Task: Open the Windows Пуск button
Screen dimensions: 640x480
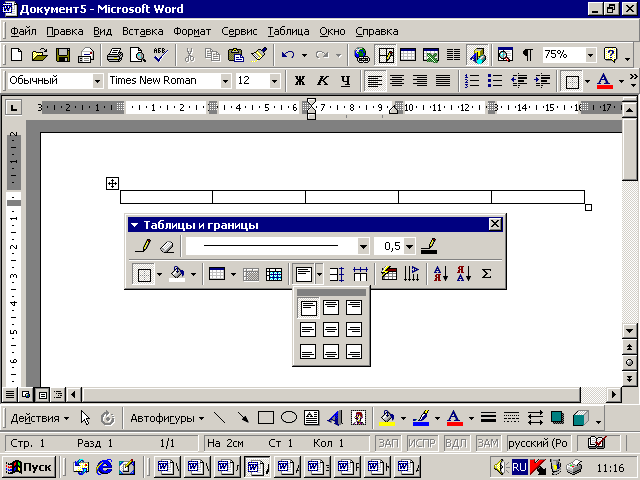Action: click(x=29, y=467)
